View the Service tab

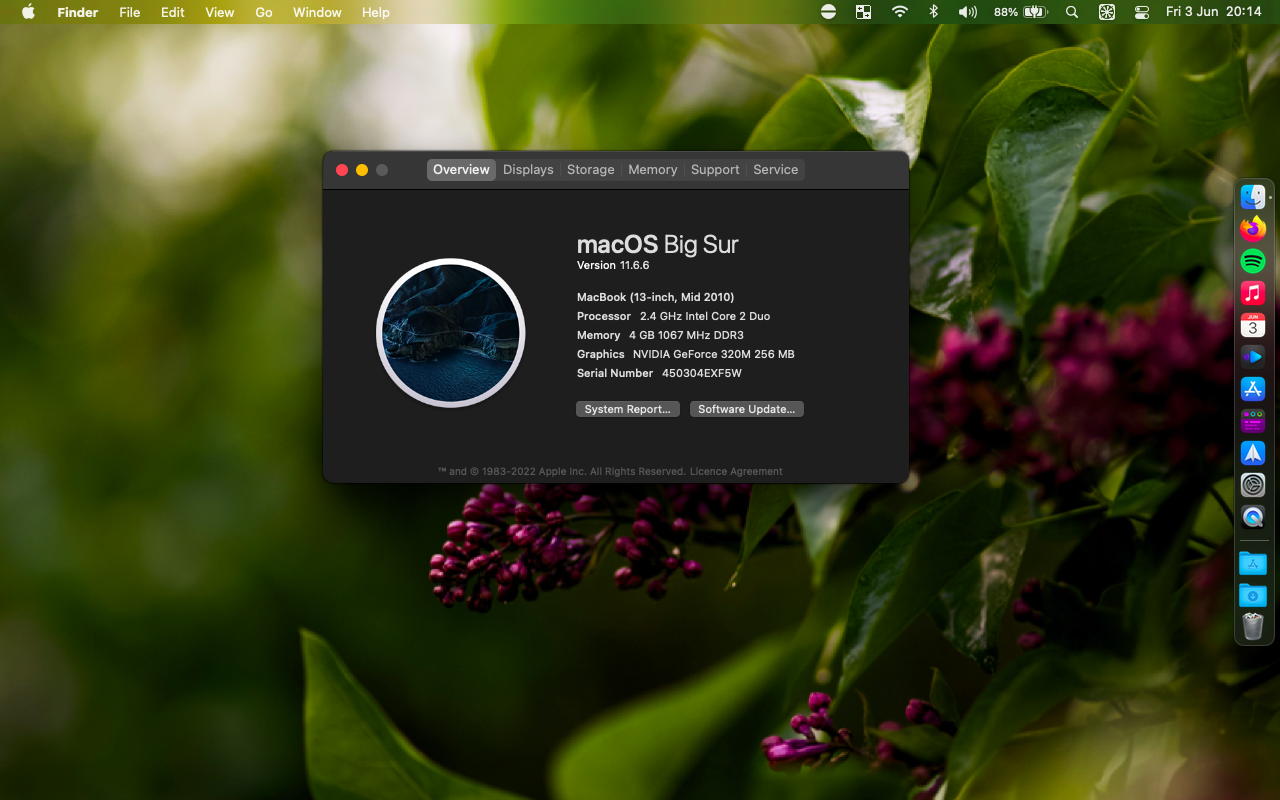click(776, 170)
